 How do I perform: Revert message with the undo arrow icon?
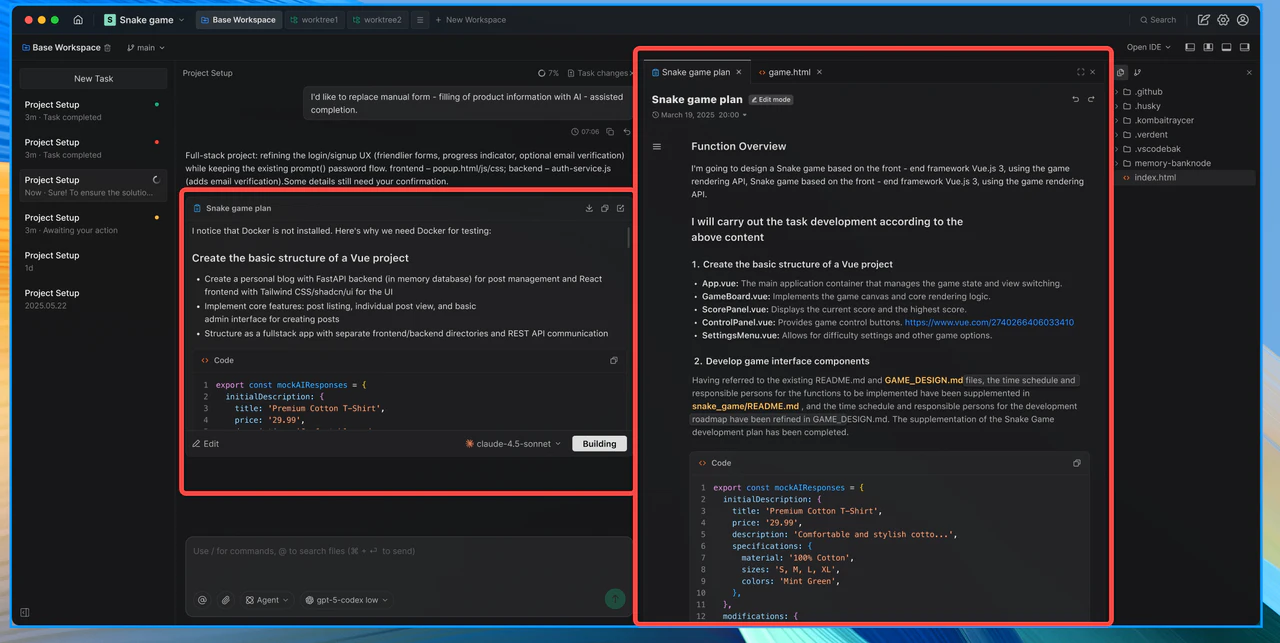[627, 131]
